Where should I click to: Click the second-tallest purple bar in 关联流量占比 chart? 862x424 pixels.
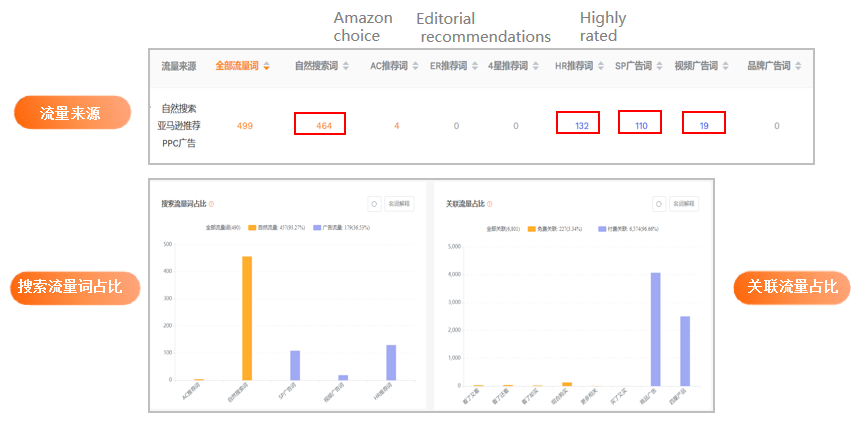(x=685, y=351)
